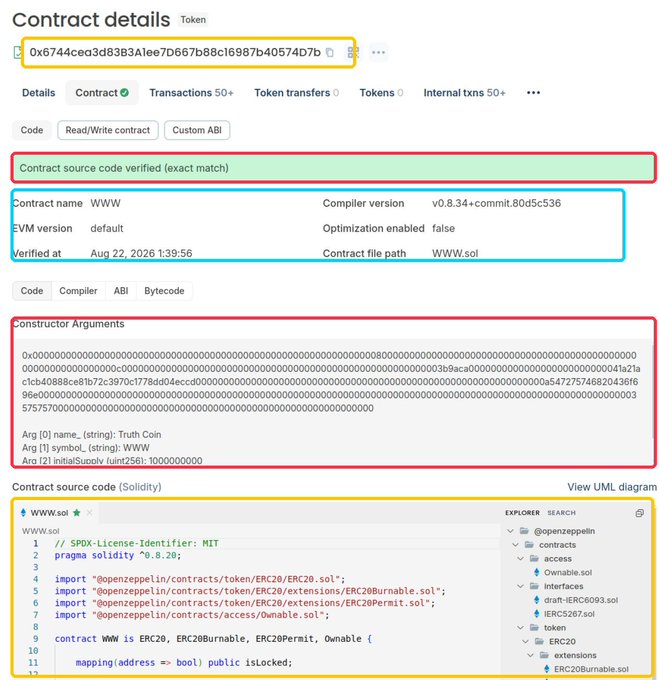This screenshot has height=680, width=659.
Task: Show QR code for contract address
Action: tap(353, 52)
